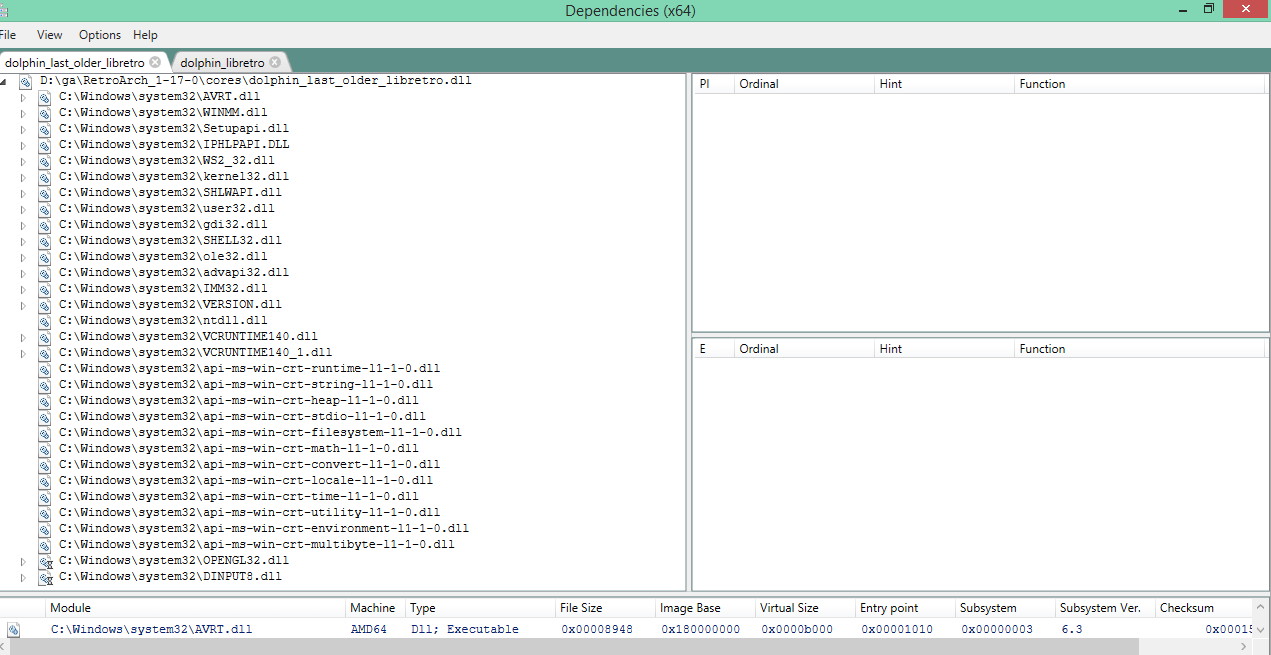Expand the user32.dll tree node

tap(24, 209)
